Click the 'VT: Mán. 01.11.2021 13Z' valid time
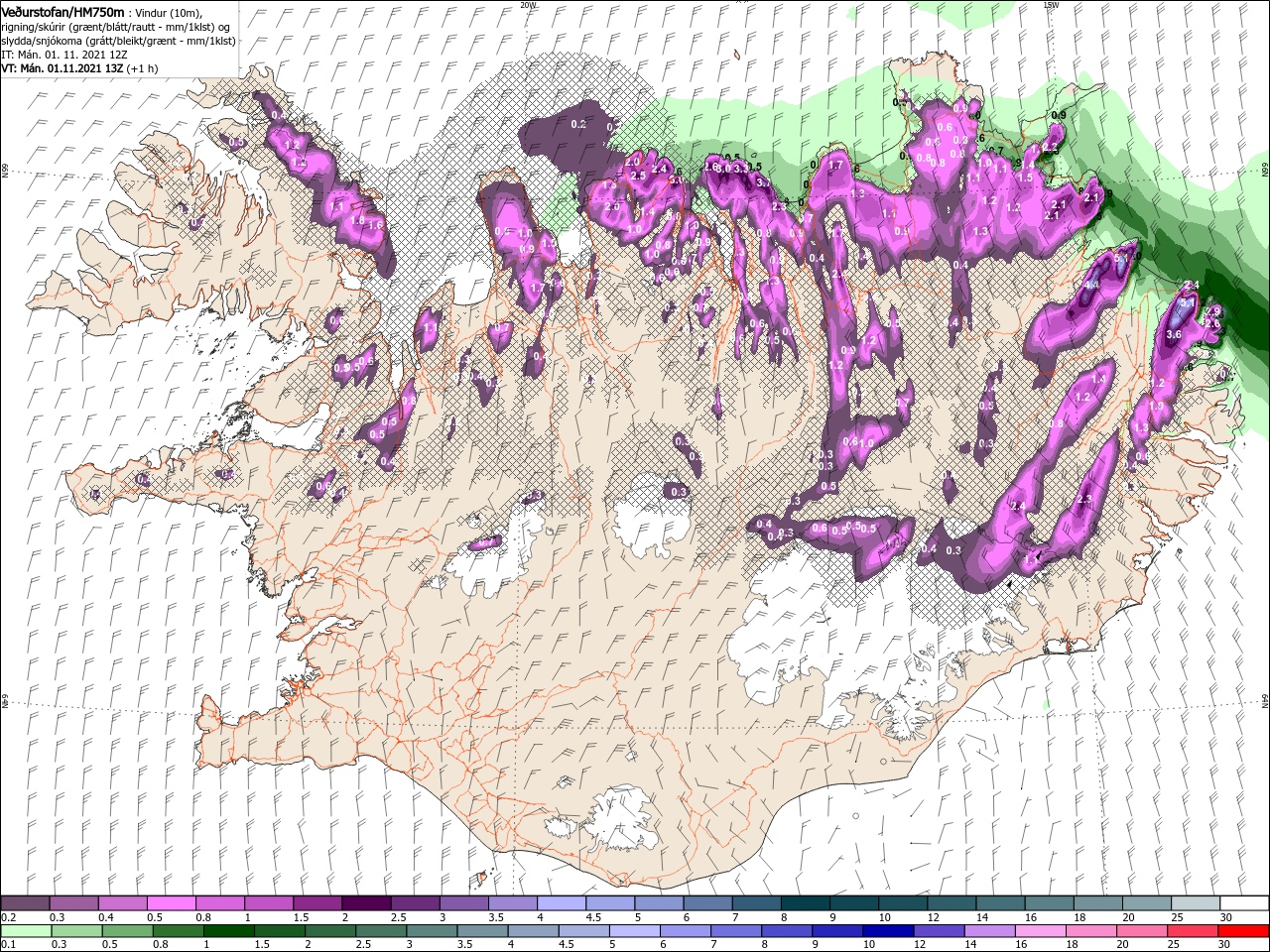The image size is (1270, 952). pos(62,68)
